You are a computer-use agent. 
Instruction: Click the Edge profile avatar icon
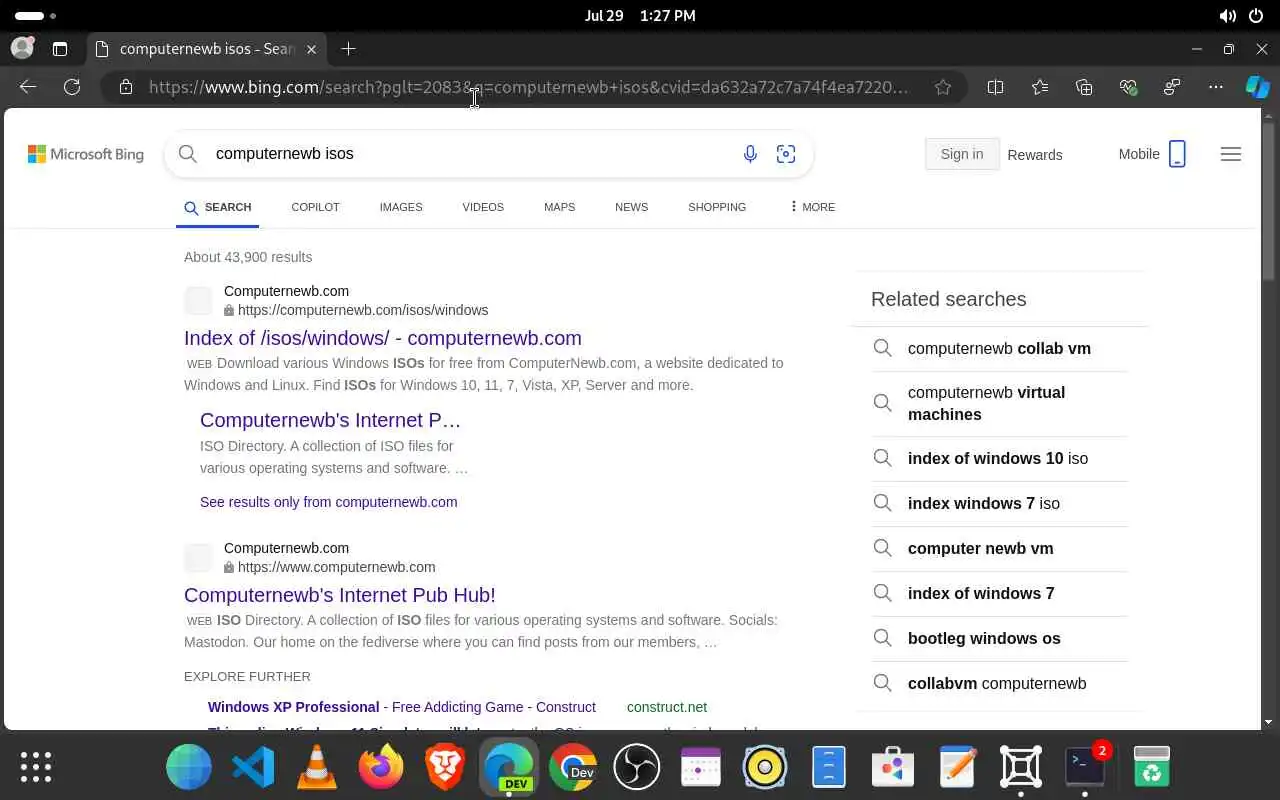click(x=22, y=48)
